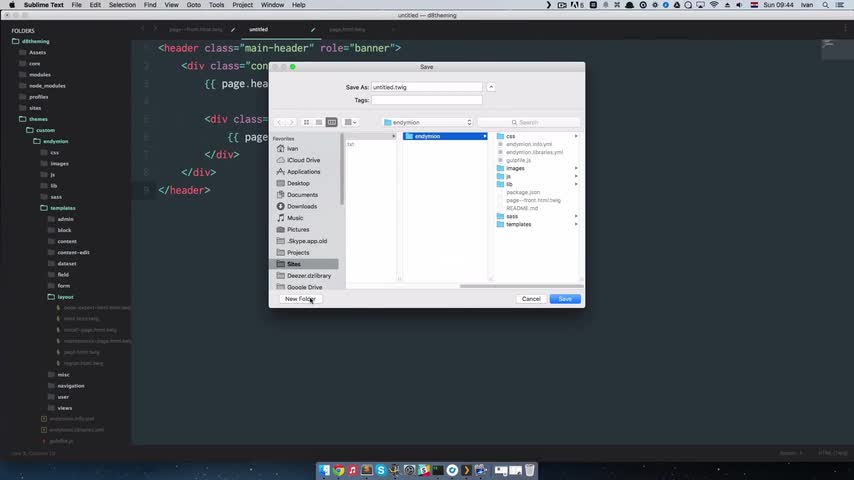Screen dimensions: 854x480
Task: Open Notification Center from menu bar
Action: [x=840, y=5]
